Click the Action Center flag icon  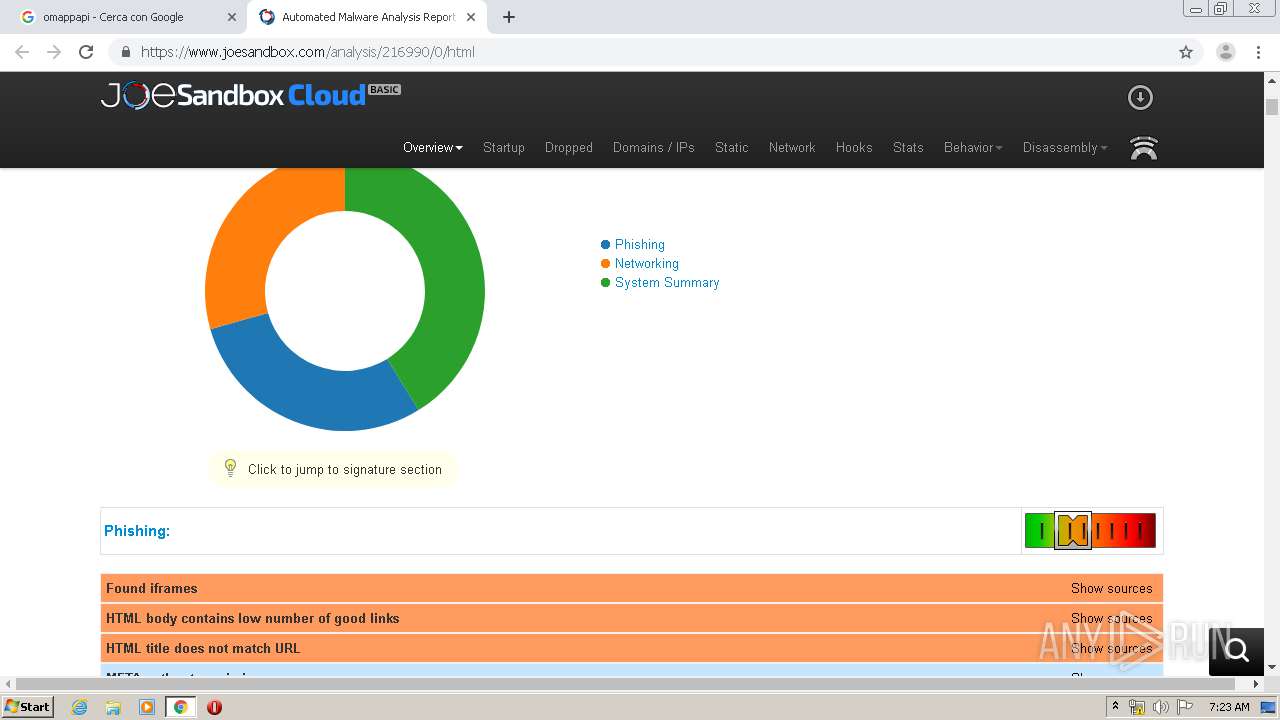(1184, 707)
